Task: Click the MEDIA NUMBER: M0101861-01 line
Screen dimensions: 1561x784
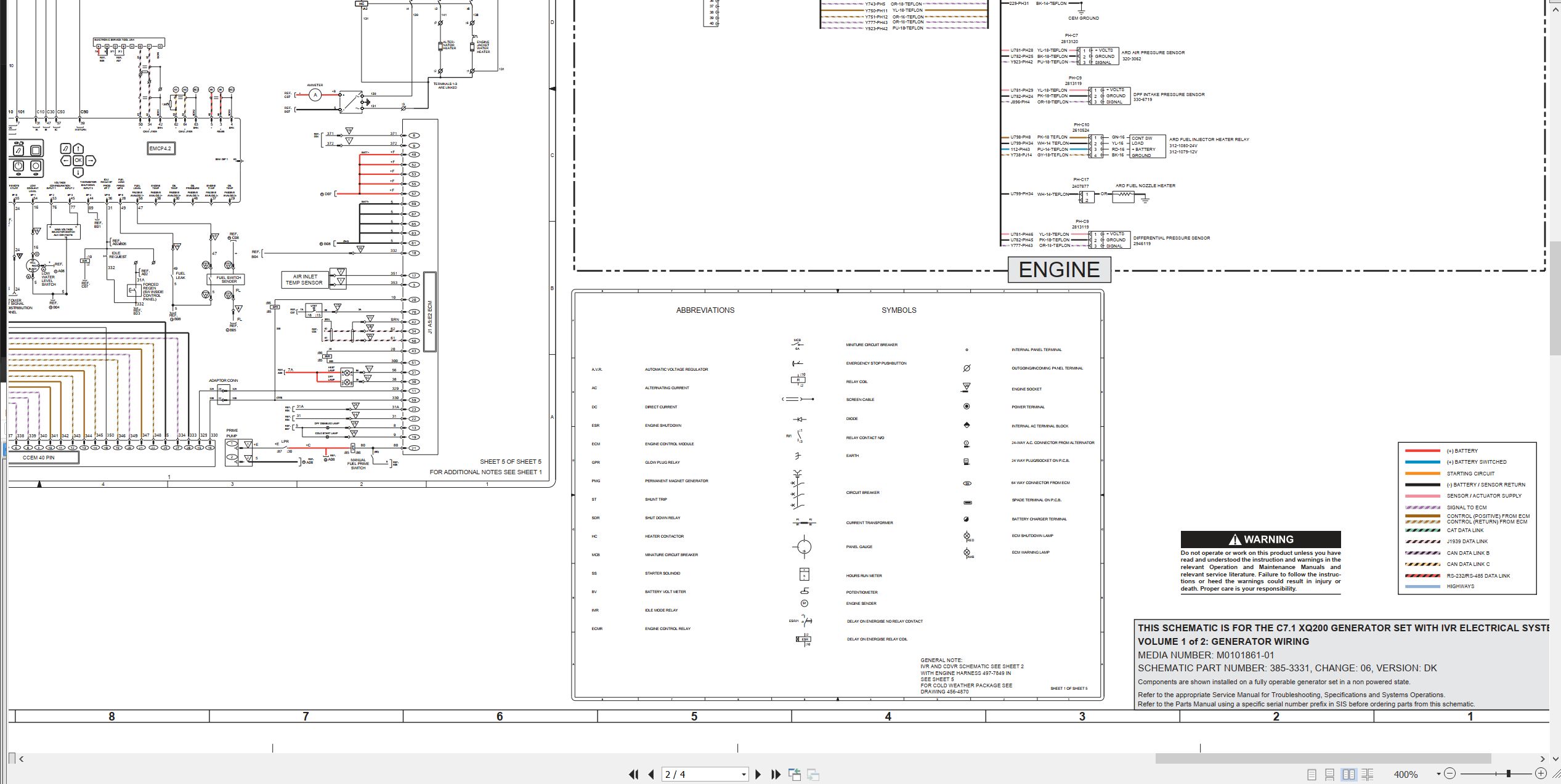Action: click(x=1206, y=655)
